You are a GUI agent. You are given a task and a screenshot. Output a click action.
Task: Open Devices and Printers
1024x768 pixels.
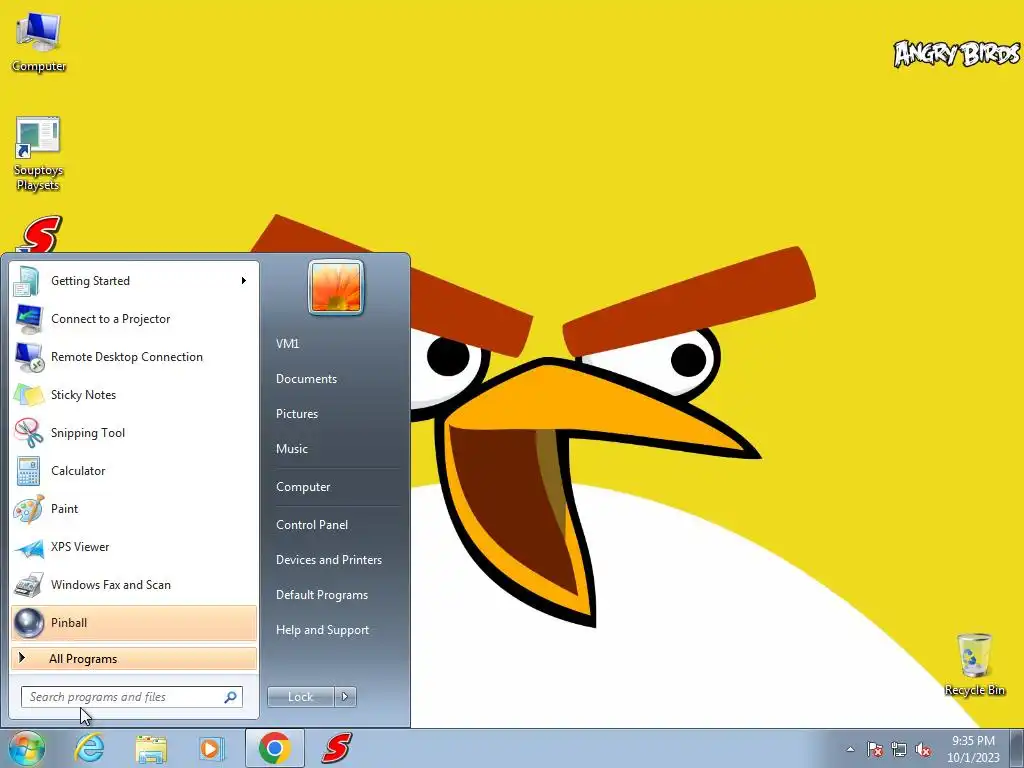point(329,560)
